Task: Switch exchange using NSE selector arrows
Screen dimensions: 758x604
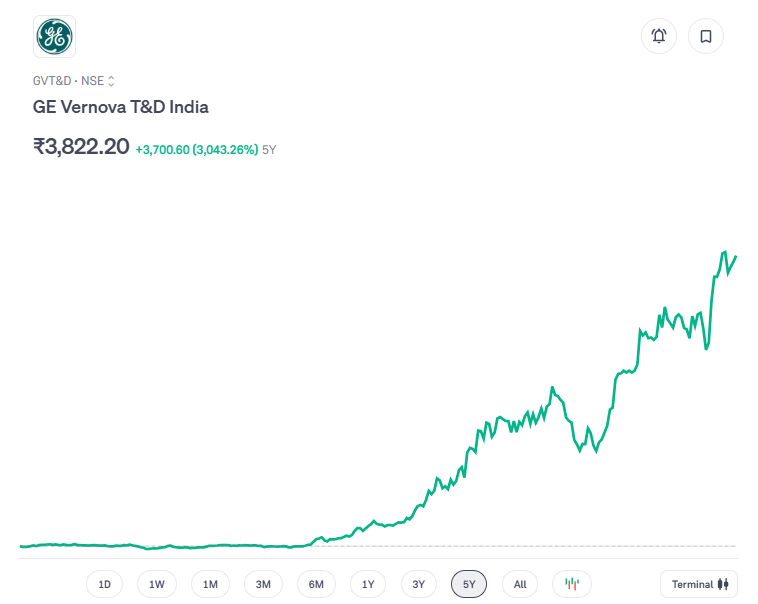Action: tap(111, 81)
